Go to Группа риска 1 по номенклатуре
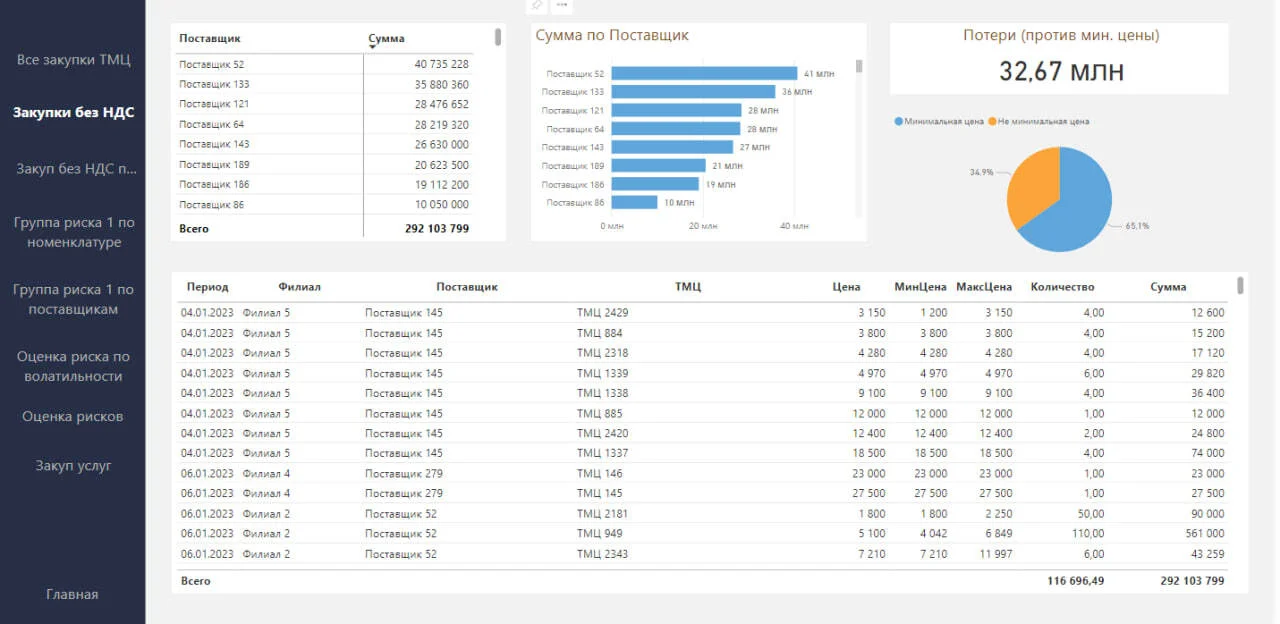This screenshot has height=624, width=1280. (x=73, y=232)
